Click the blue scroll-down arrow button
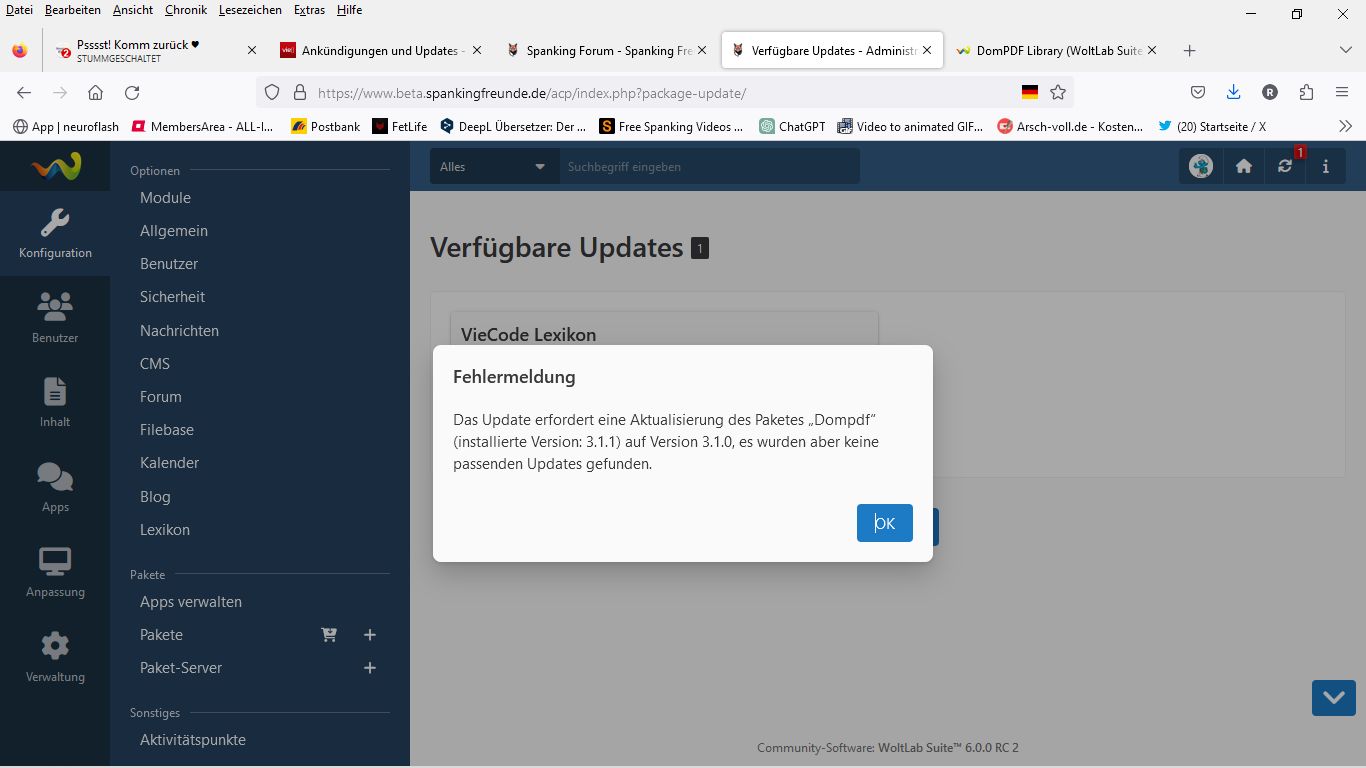The width and height of the screenshot is (1366, 768). coord(1333,698)
